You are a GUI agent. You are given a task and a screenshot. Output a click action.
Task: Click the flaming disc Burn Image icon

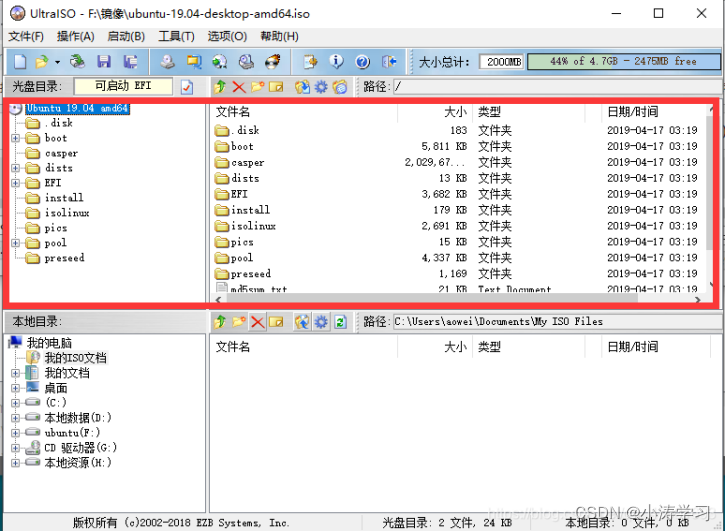tap(273, 62)
